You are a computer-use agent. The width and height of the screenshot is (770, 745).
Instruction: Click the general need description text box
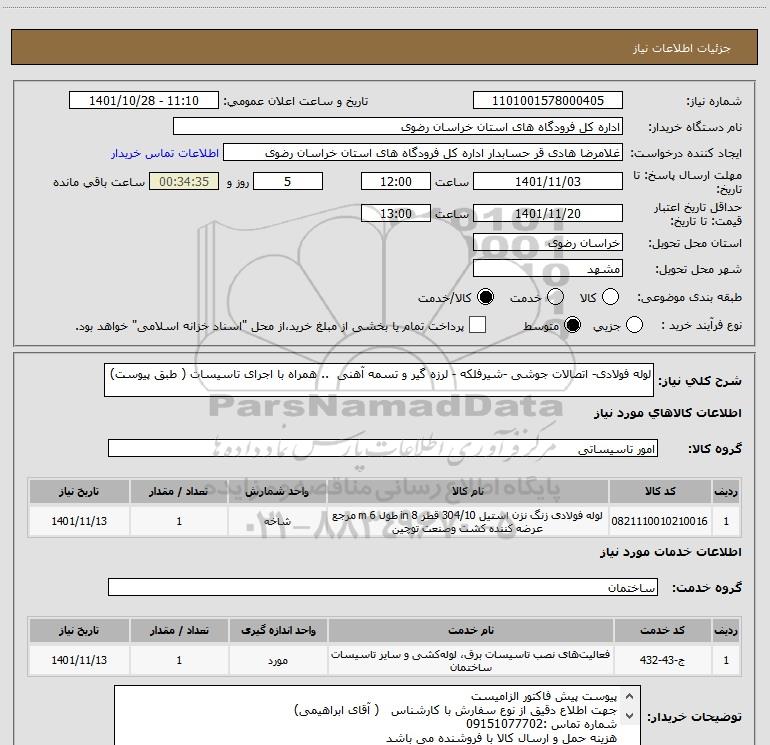pos(379,380)
